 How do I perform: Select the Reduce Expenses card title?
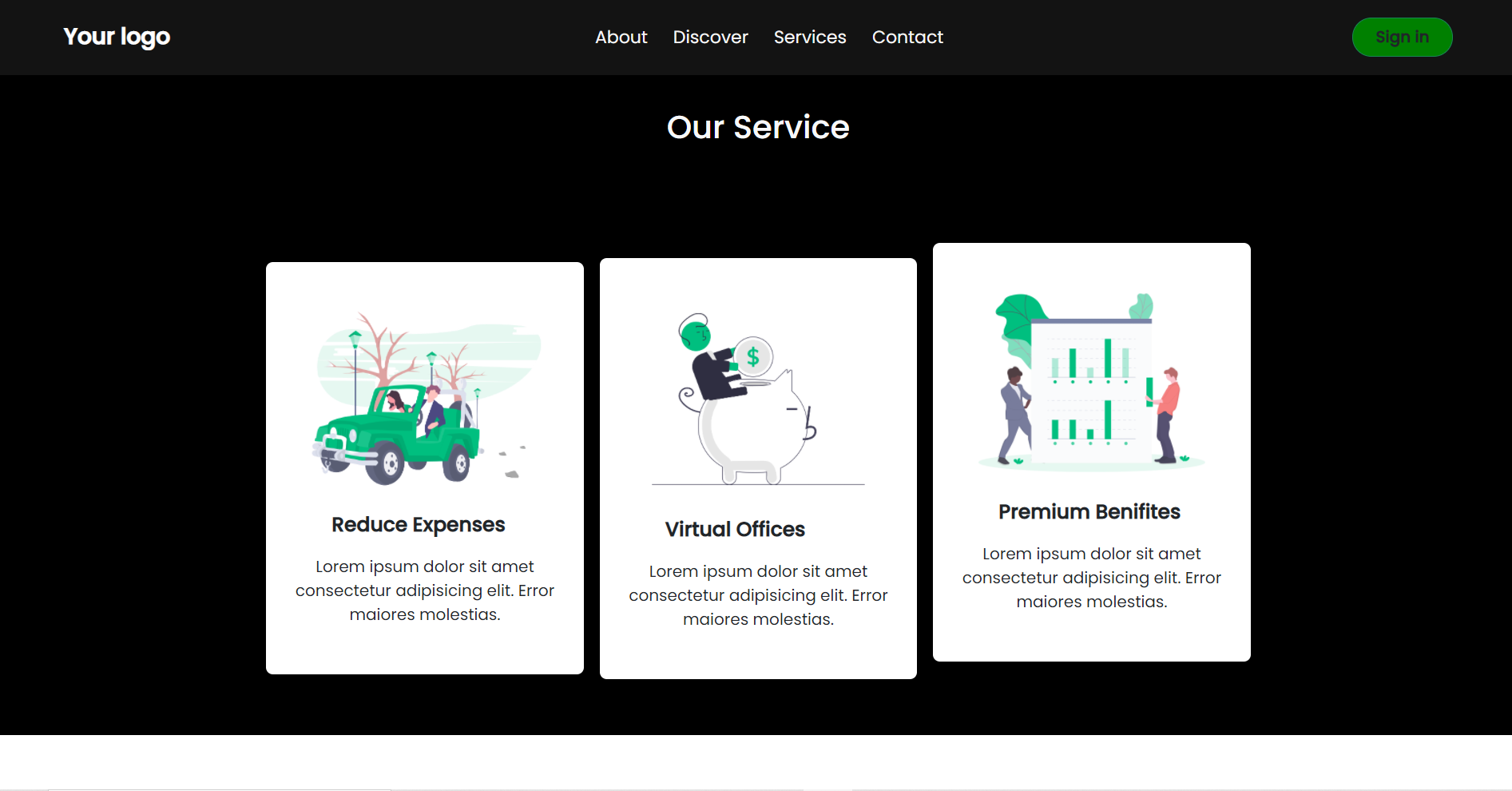click(419, 525)
